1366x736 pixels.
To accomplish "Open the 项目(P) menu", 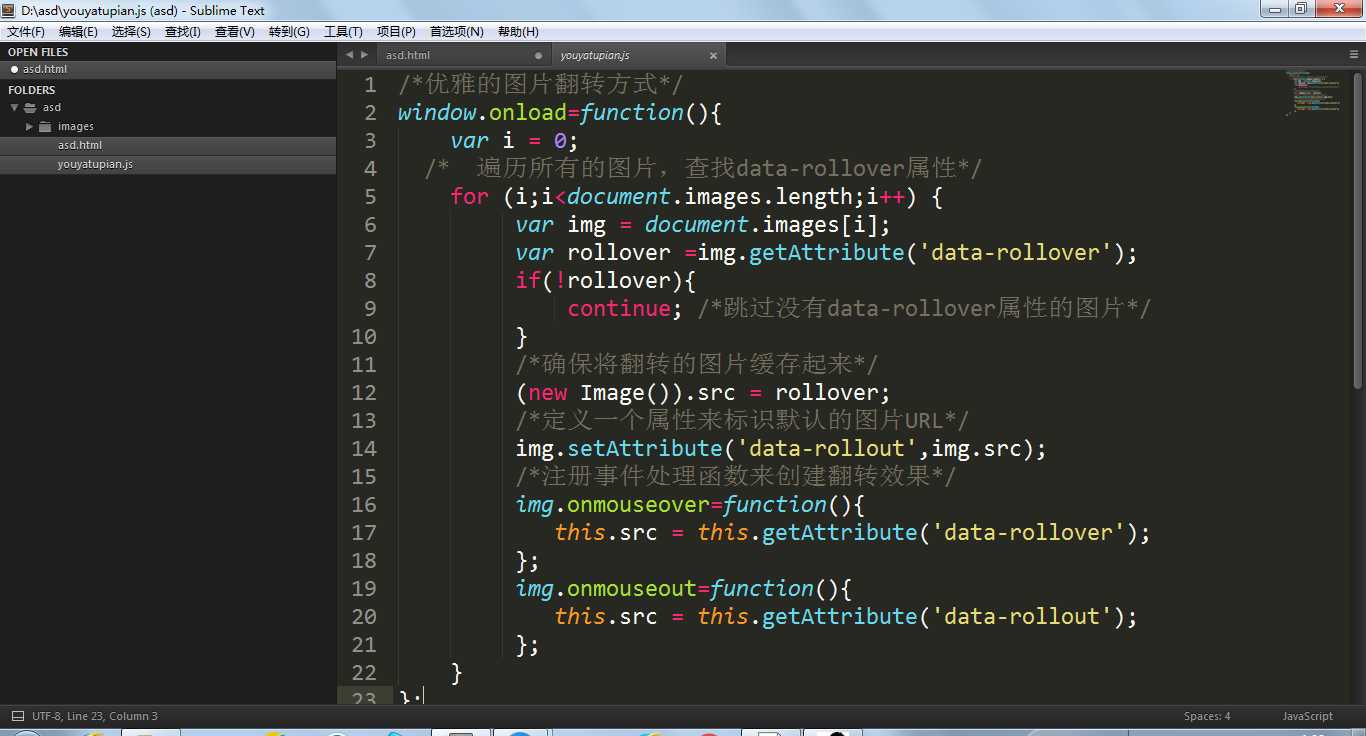I will point(396,32).
